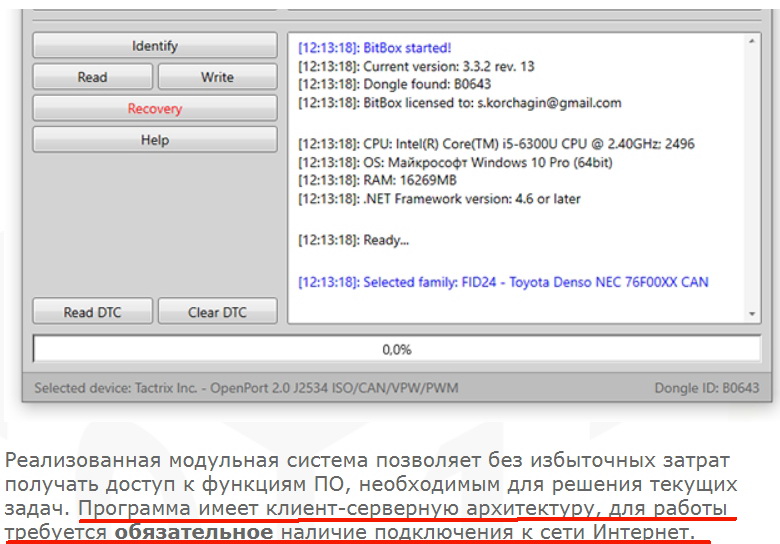Start the red Recovery function
The image size is (780, 544).
pos(154,108)
